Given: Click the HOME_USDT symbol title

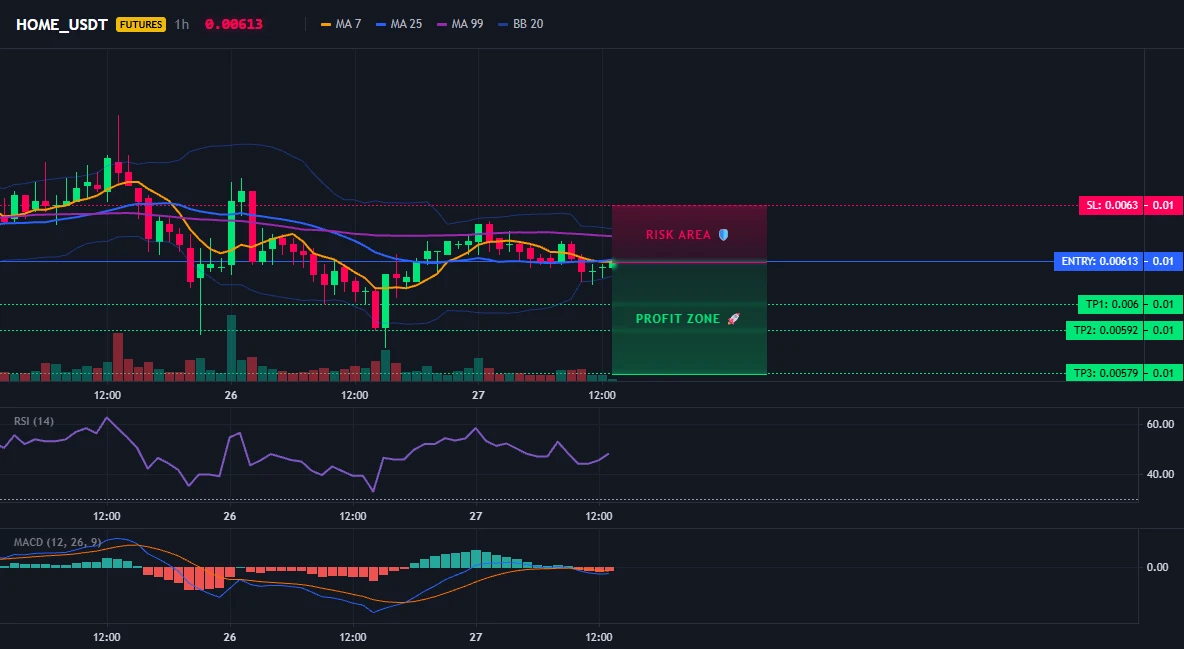Looking at the screenshot, I should (x=62, y=24).
